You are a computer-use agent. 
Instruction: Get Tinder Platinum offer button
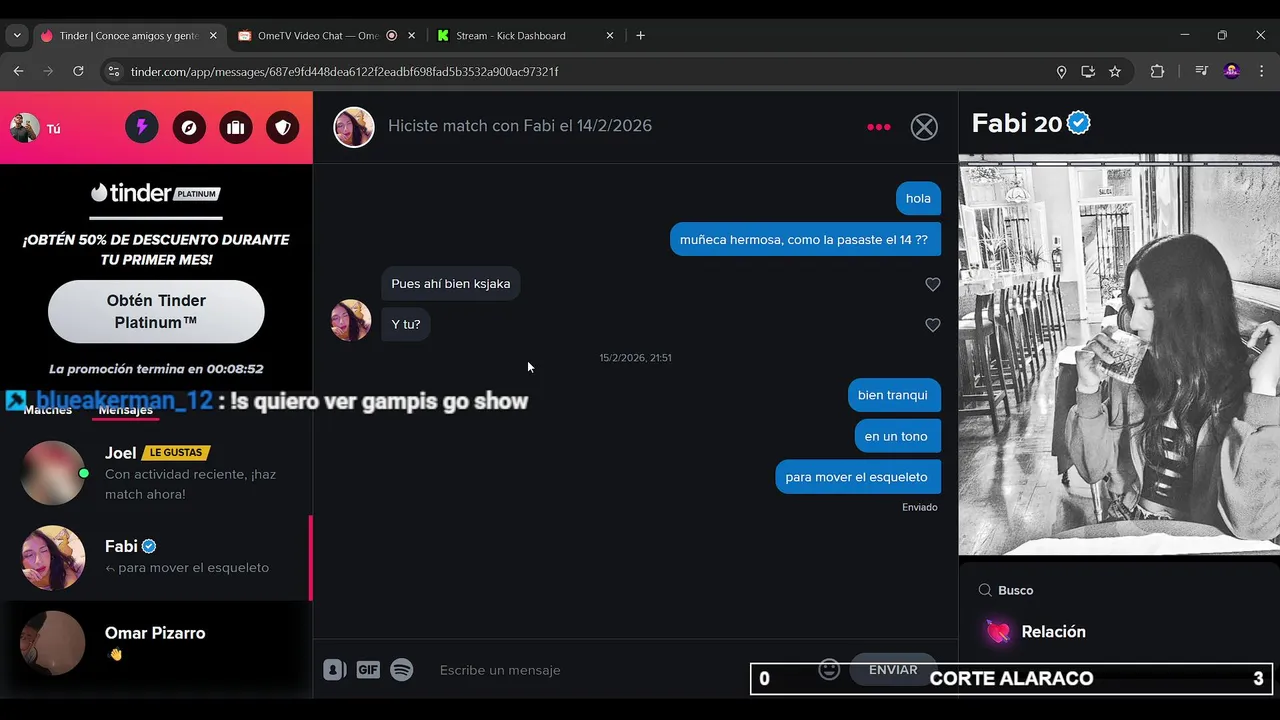(x=156, y=312)
